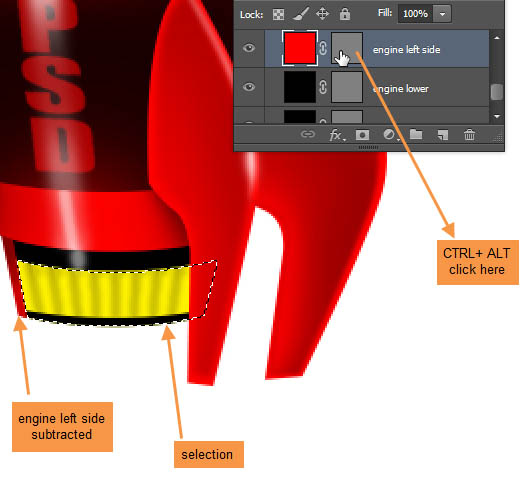Click the lock all padlock icon
This screenshot has height=479, width=527.
click(x=345, y=14)
